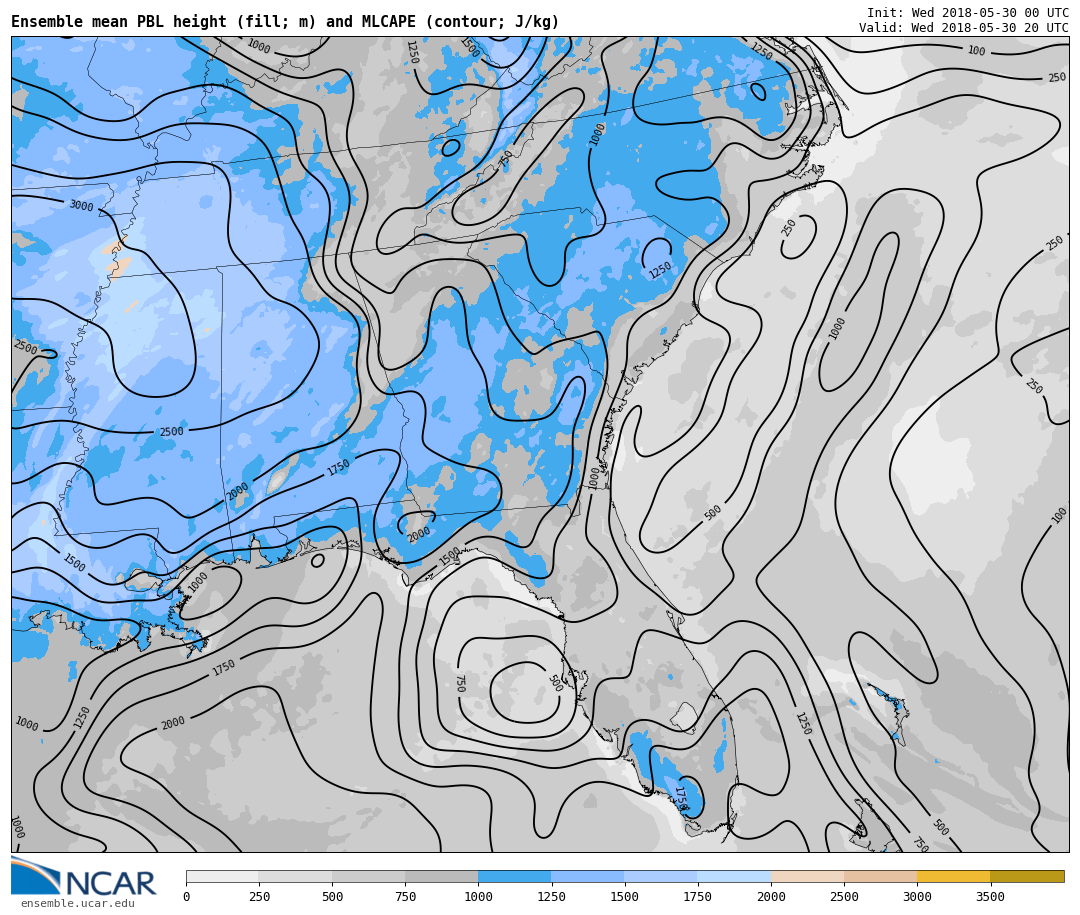Click the 'Valid: Wed 2018-05-30 20 UTC' text
Screen dimensions: 1080x915
pyautogui.click(x=964, y=28)
